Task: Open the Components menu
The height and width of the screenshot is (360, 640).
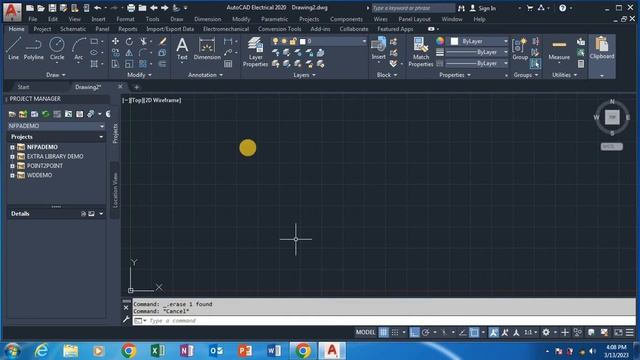Action: point(346,19)
